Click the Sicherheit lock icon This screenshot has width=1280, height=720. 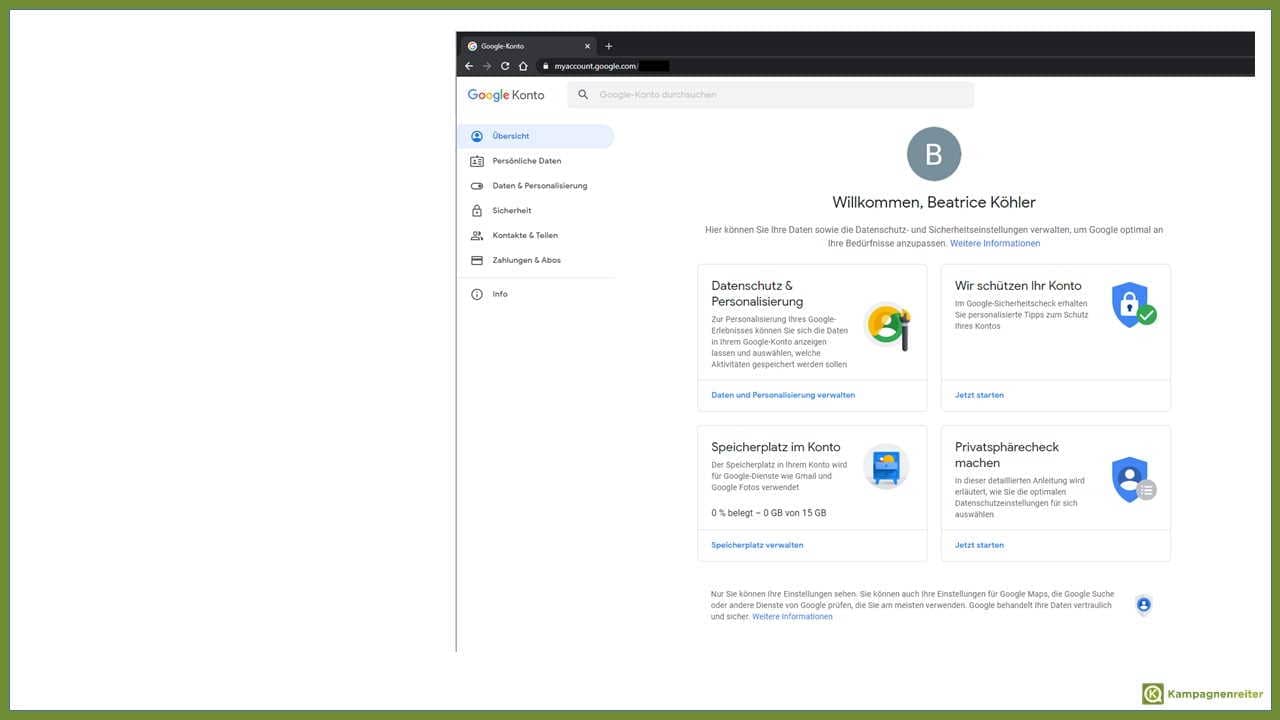[x=476, y=211]
